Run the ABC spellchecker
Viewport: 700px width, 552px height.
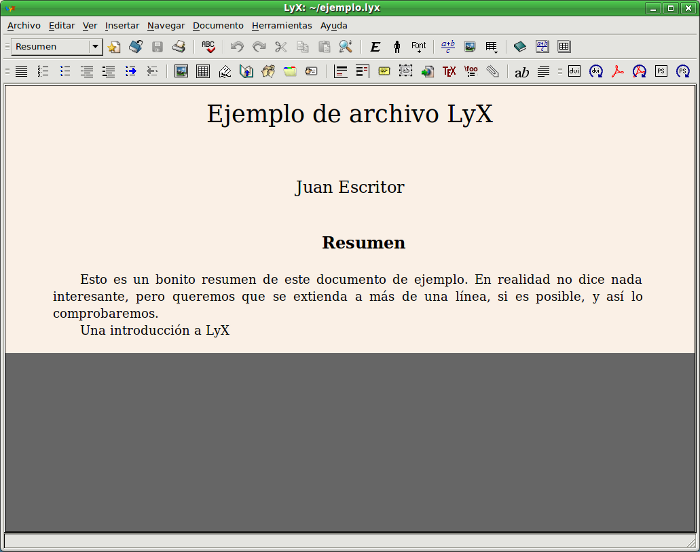pyautogui.click(x=208, y=46)
